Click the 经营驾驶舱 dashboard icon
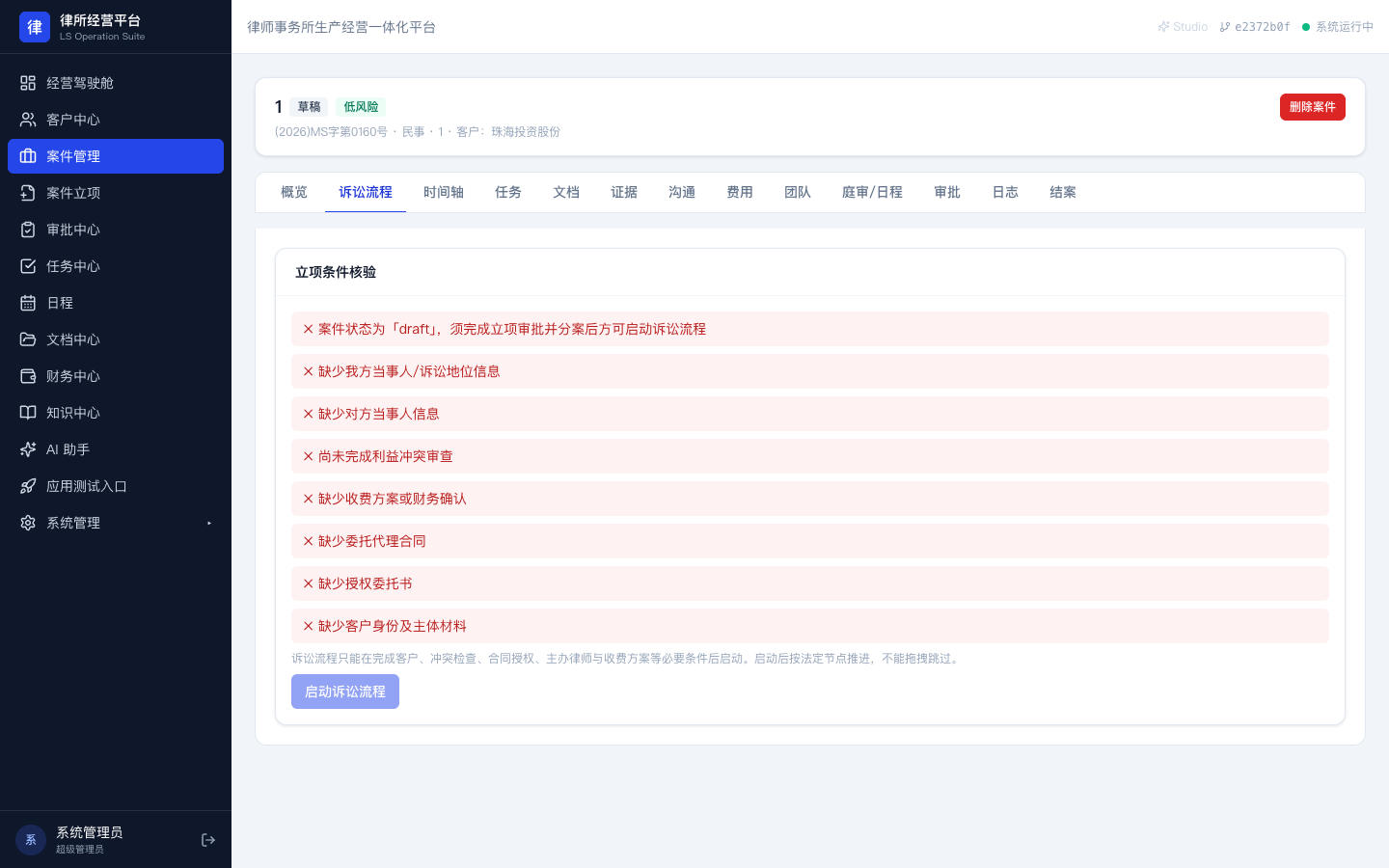 28,83
